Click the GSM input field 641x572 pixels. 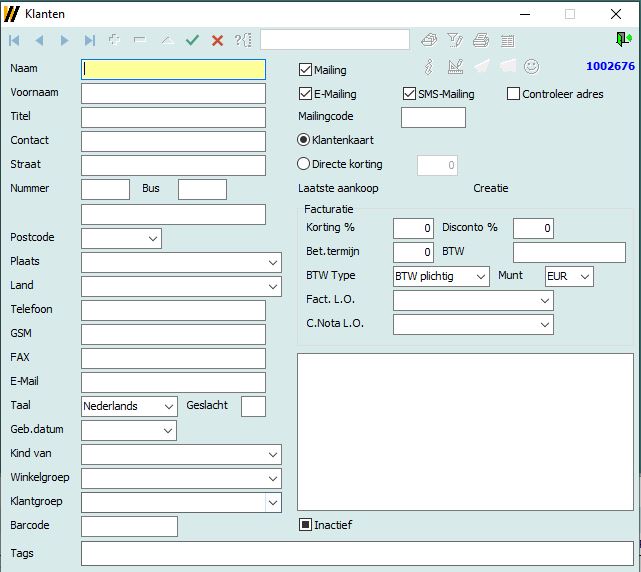click(173, 335)
